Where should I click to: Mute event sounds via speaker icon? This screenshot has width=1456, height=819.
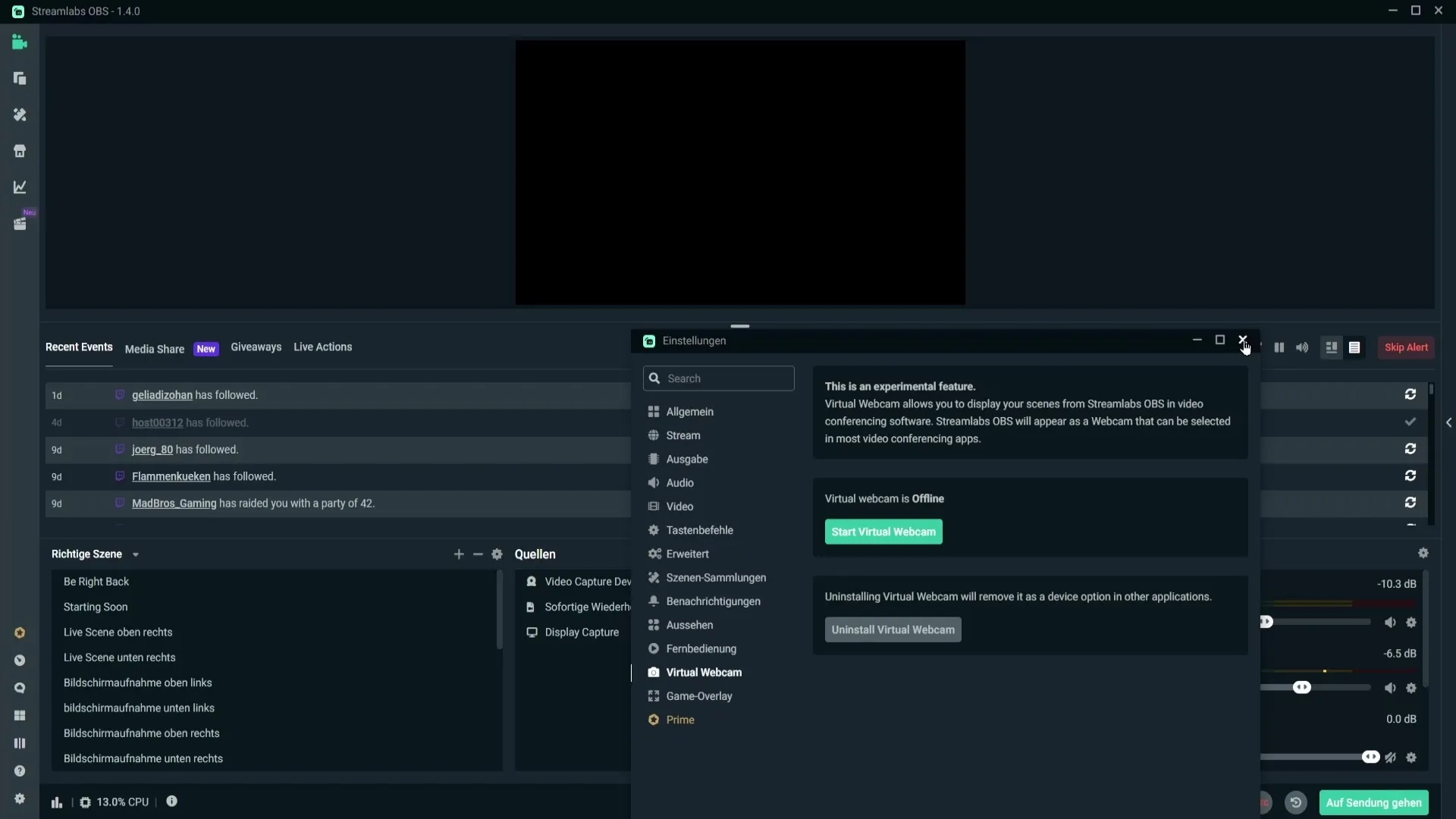pos(1302,347)
